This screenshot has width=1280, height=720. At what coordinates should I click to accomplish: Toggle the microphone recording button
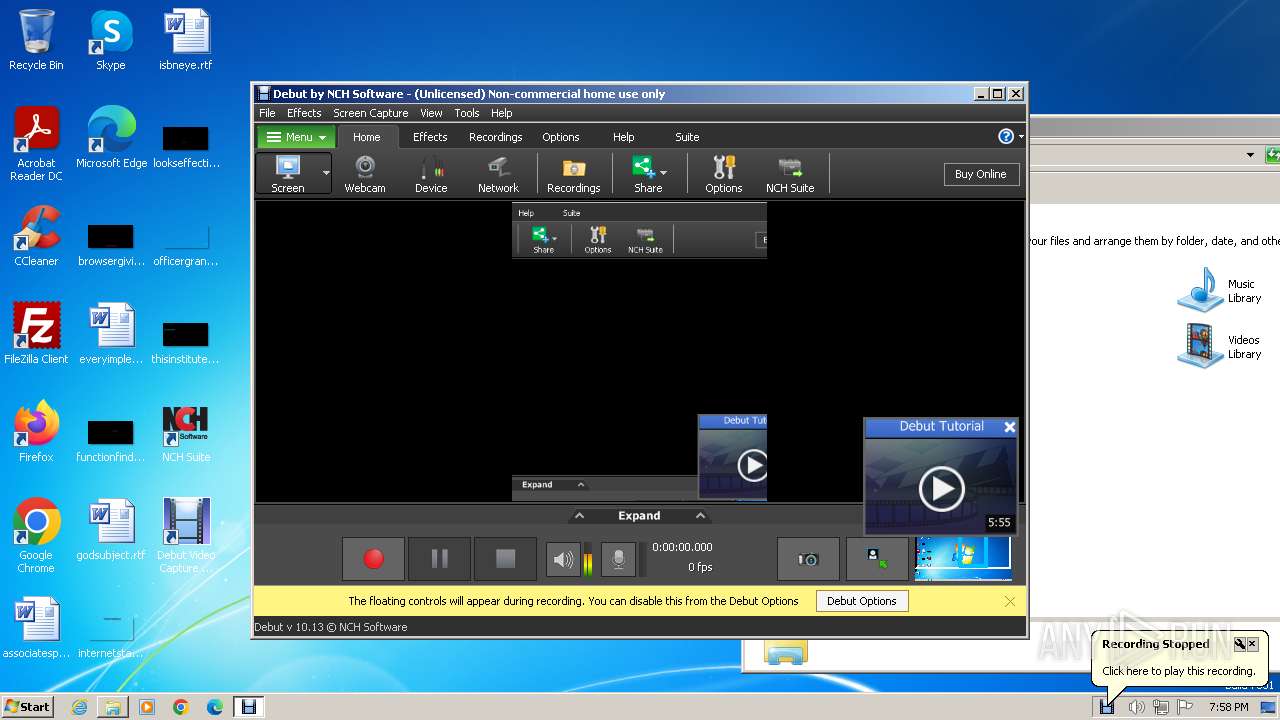(x=618, y=560)
